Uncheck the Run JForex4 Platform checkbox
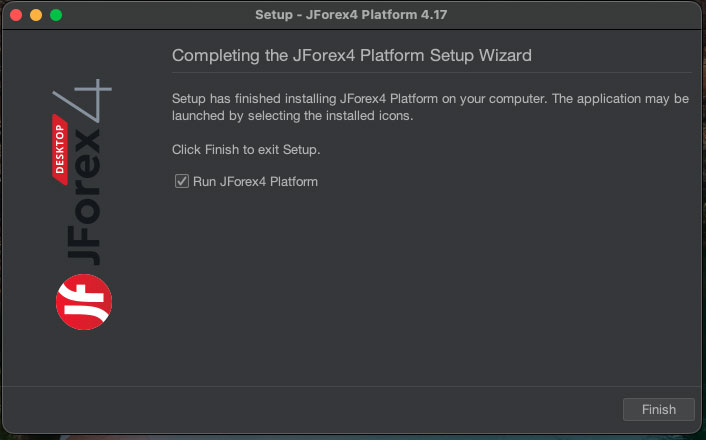 (x=182, y=181)
